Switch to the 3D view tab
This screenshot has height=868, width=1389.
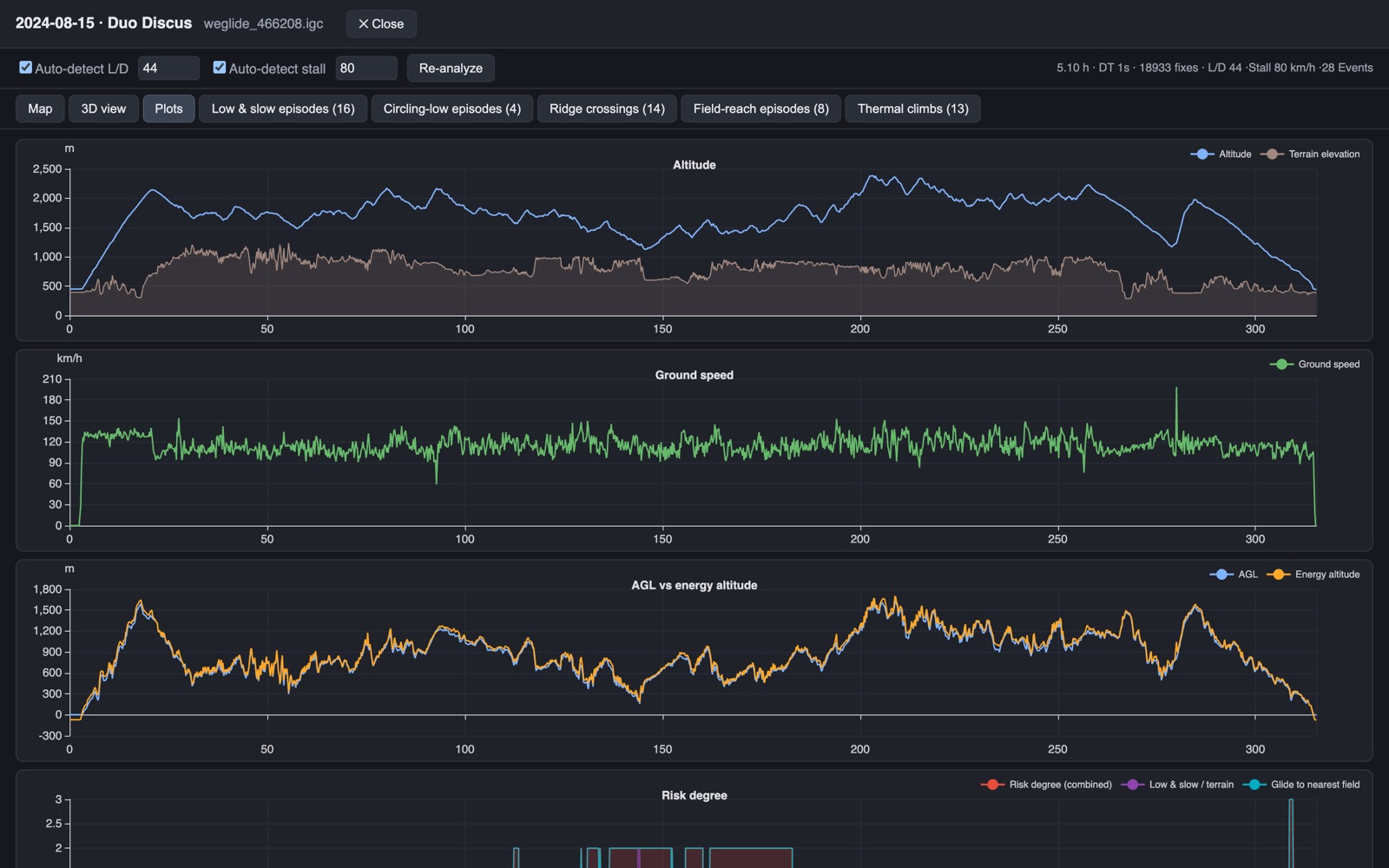tap(103, 108)
